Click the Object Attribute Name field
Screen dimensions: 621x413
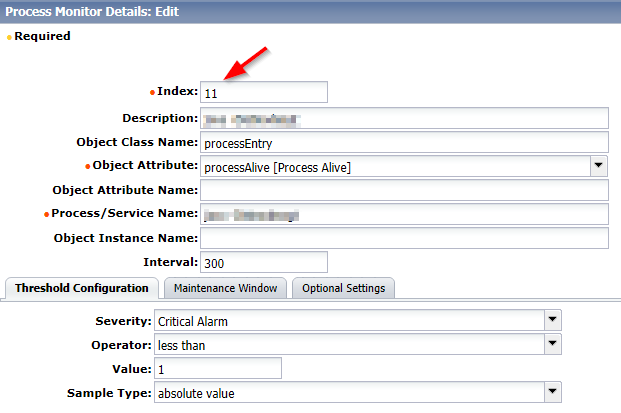(x=404, y=190)
